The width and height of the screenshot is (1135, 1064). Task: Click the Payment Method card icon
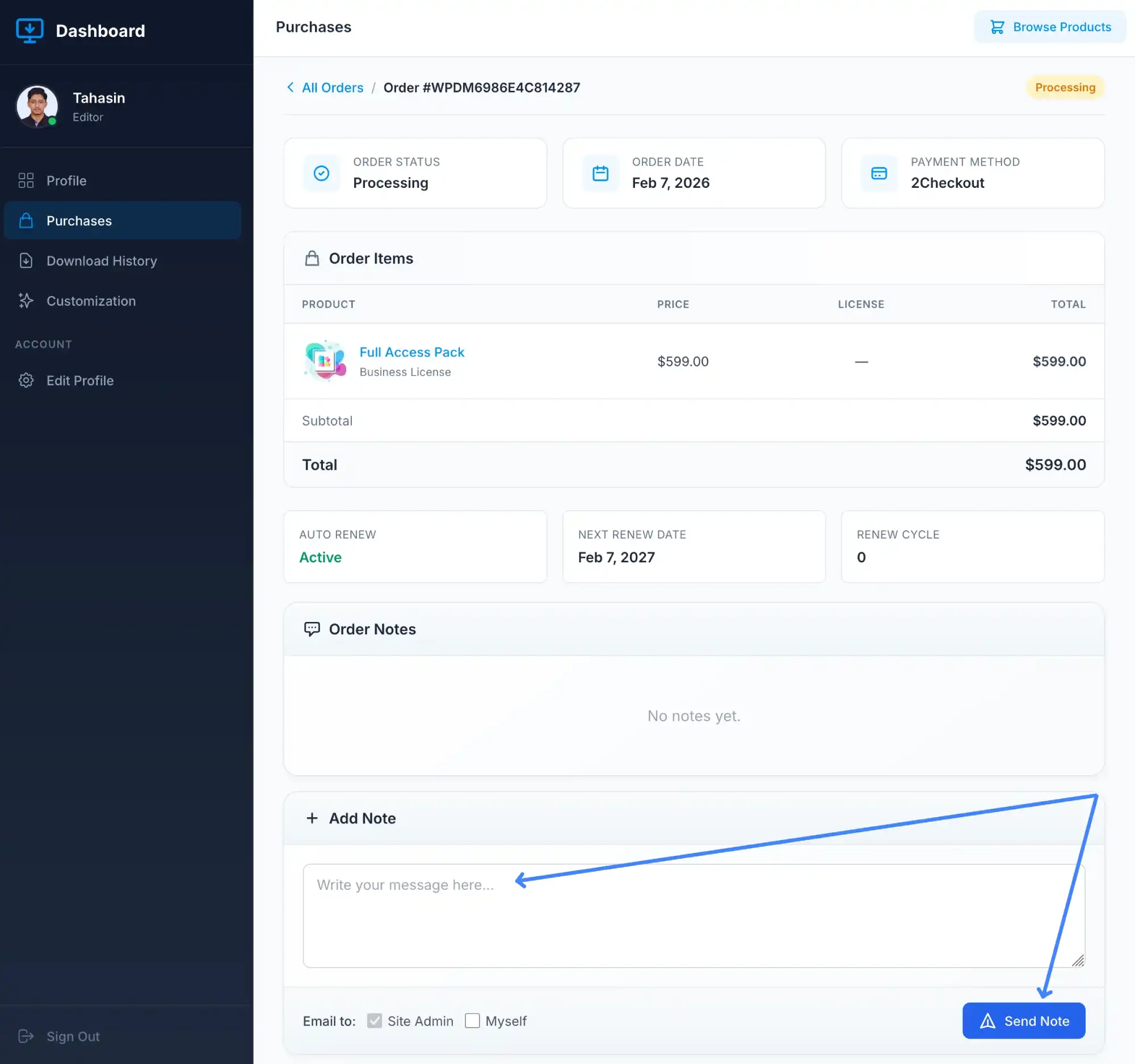[878, 173]
